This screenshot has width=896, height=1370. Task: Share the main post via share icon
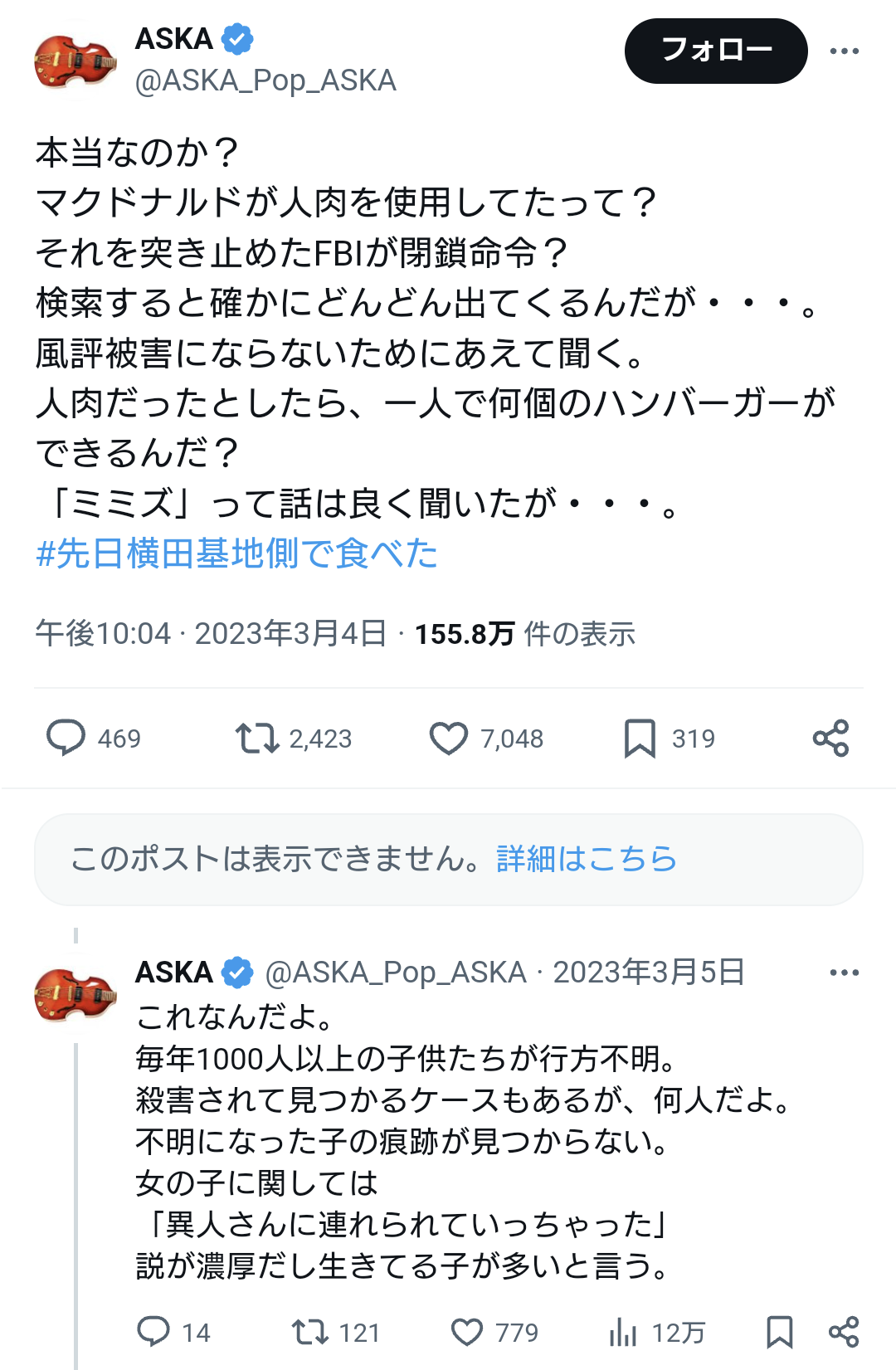(x=830, y=738)
